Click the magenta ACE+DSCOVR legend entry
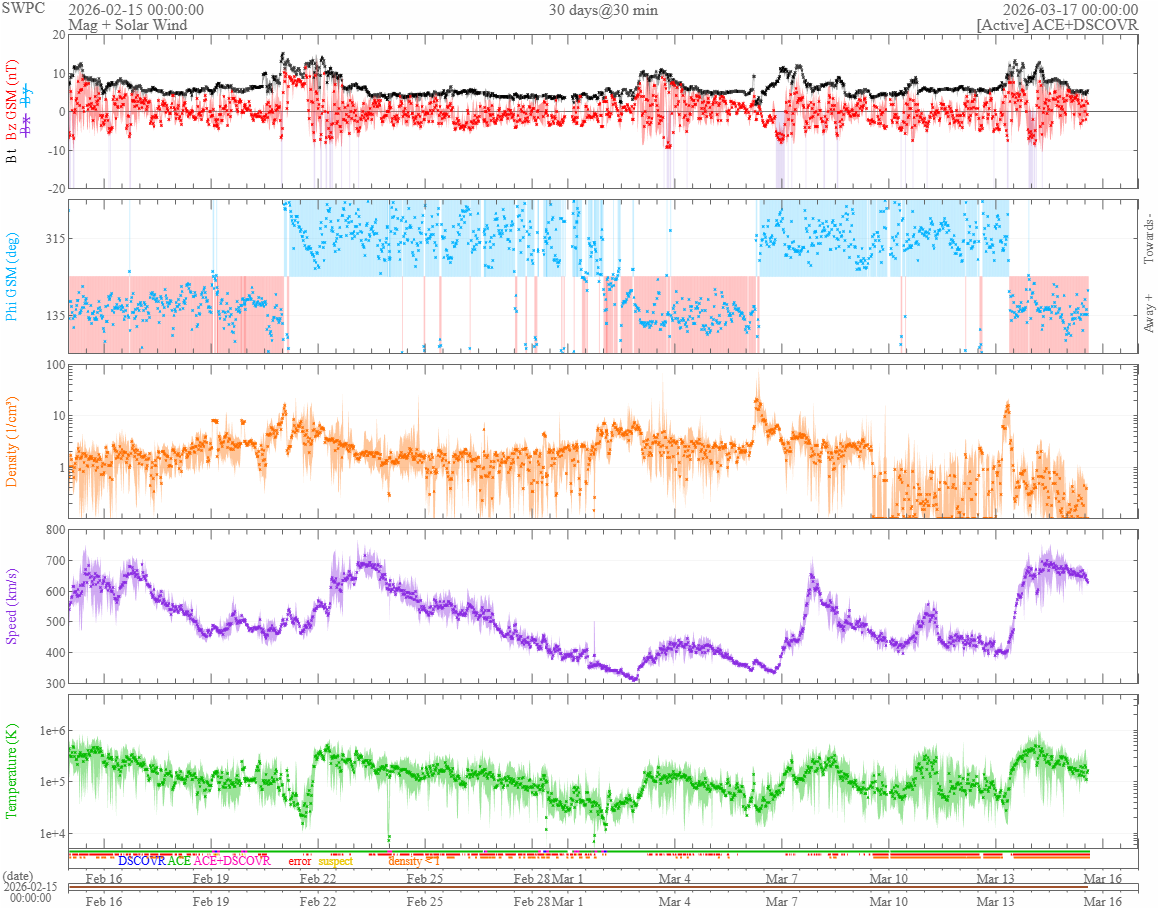 point(231,860)
